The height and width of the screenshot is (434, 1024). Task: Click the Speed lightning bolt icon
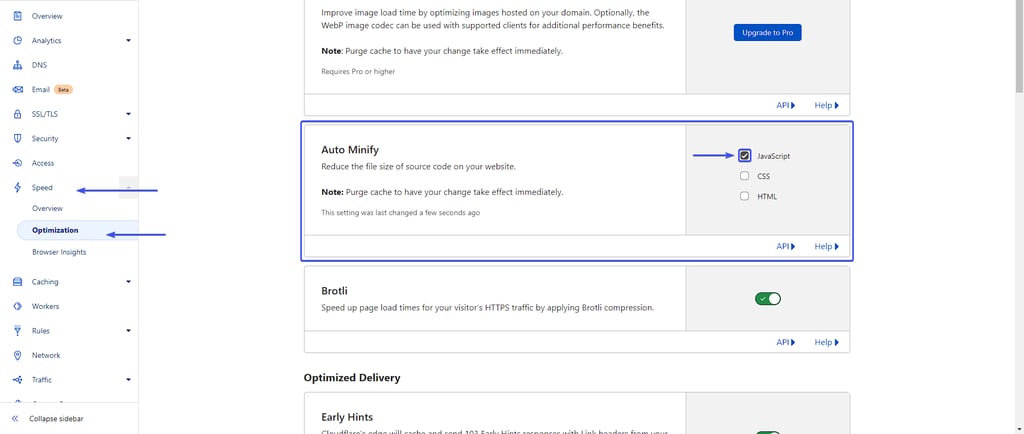[18, 188]
